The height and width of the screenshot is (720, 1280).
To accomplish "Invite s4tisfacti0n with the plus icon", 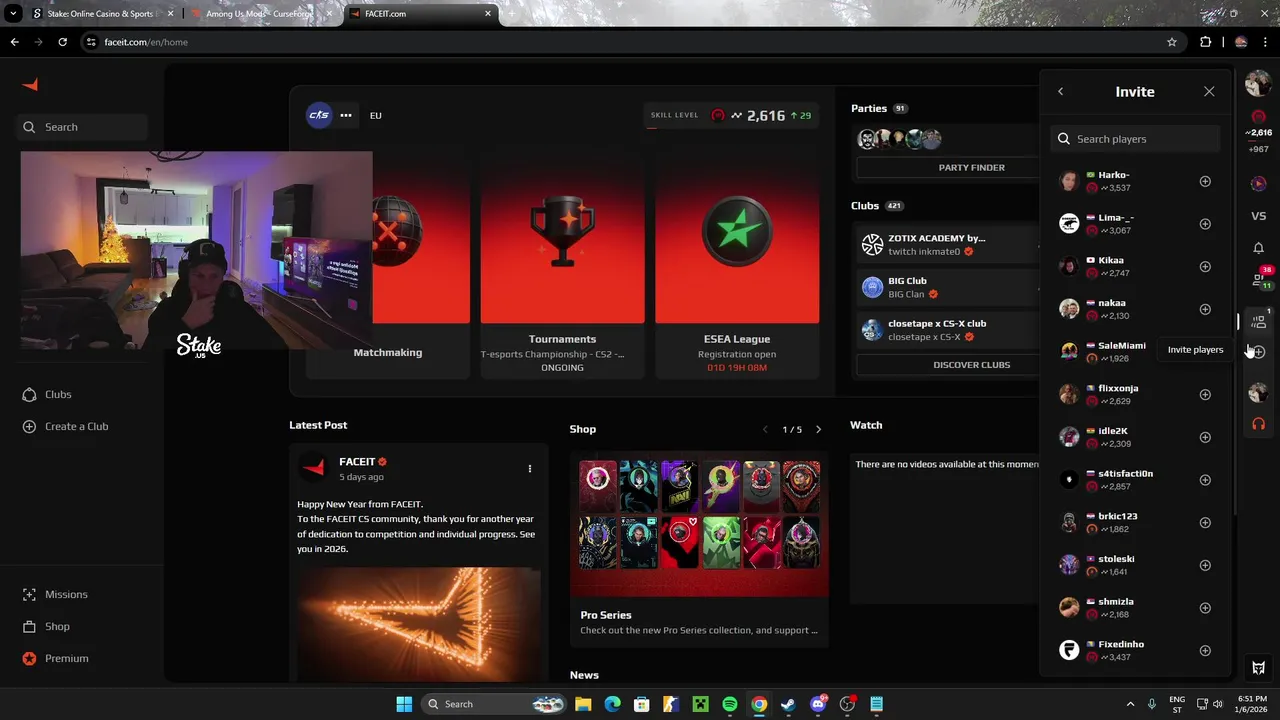I will (1205, 480).
